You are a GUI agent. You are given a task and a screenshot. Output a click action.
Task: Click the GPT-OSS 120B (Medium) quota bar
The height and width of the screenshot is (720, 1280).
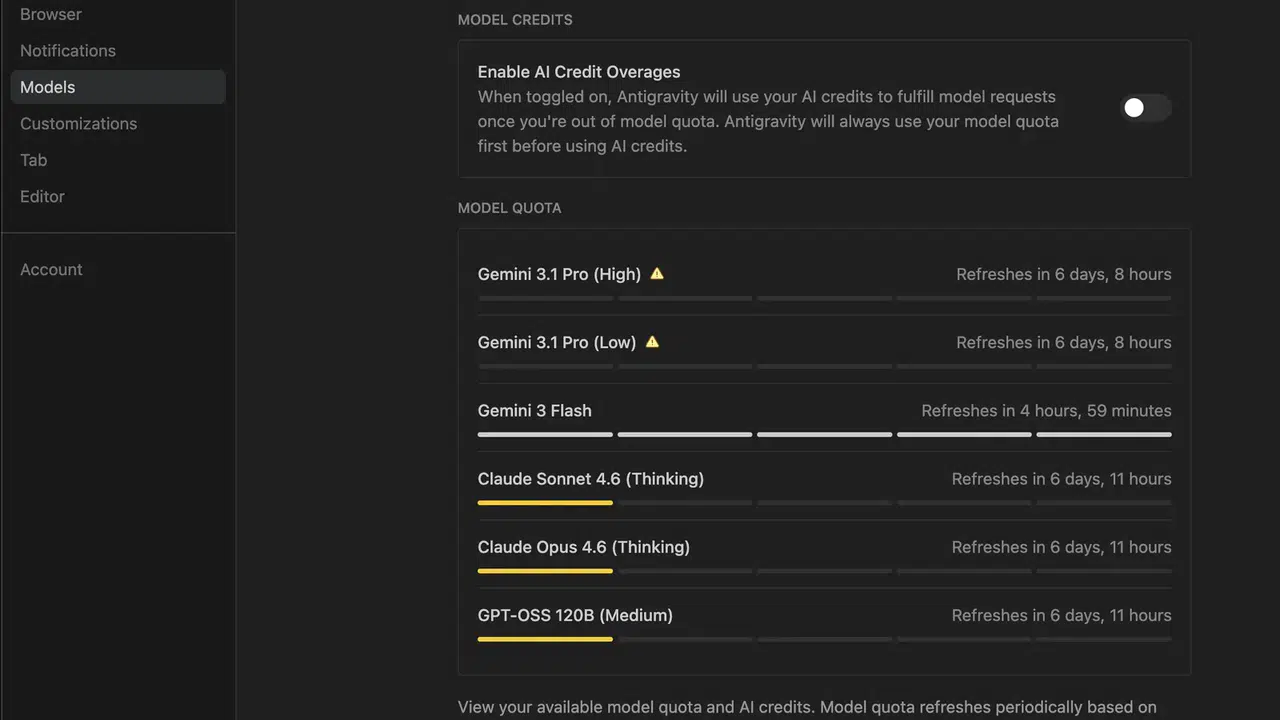coord(824,638)
